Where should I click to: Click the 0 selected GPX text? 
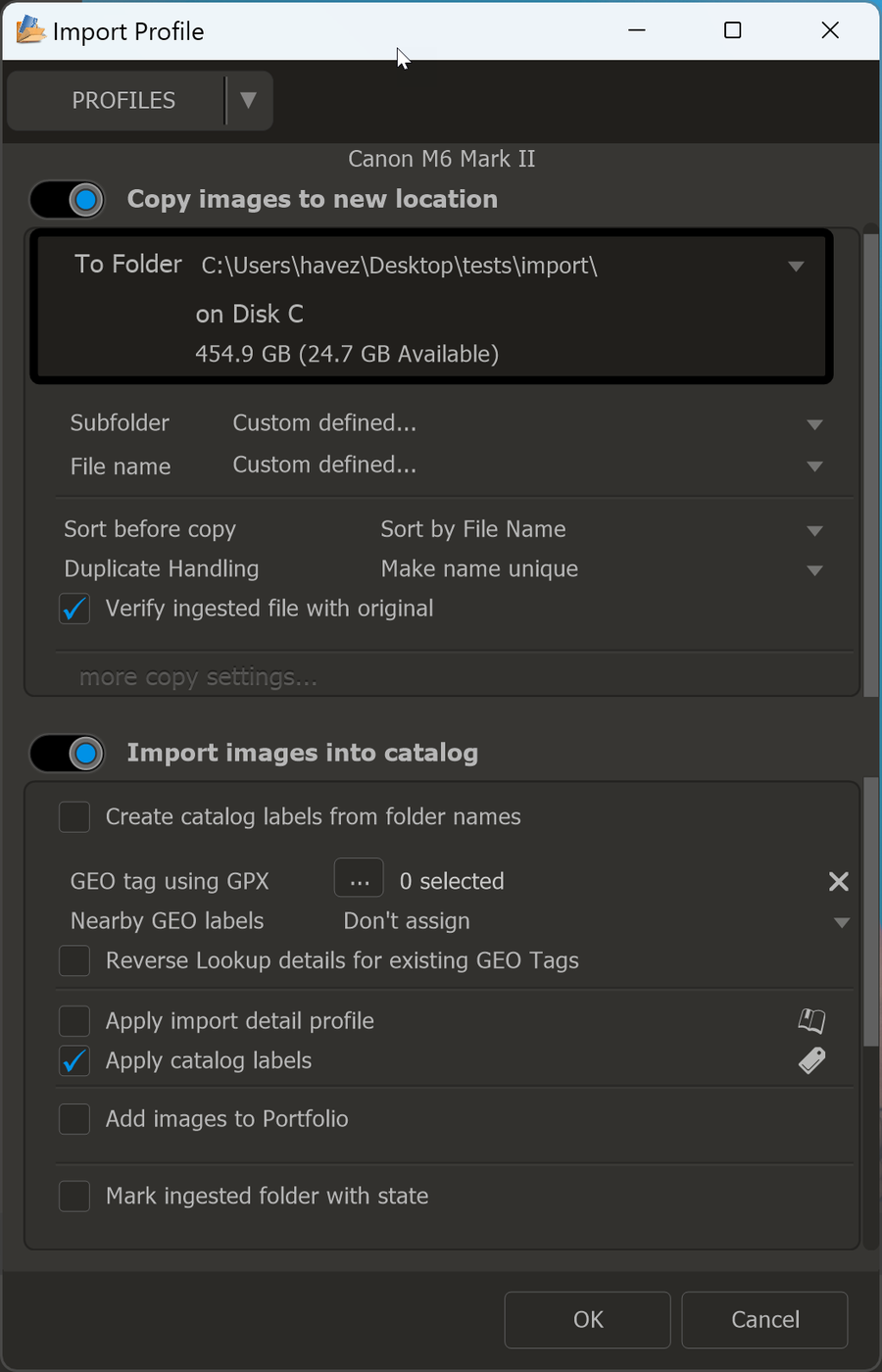pyautogui.click(x=452, y=881)
